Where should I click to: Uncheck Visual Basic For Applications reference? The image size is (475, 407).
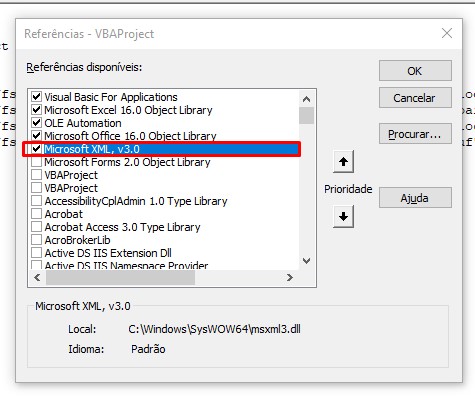pos(36,97)
